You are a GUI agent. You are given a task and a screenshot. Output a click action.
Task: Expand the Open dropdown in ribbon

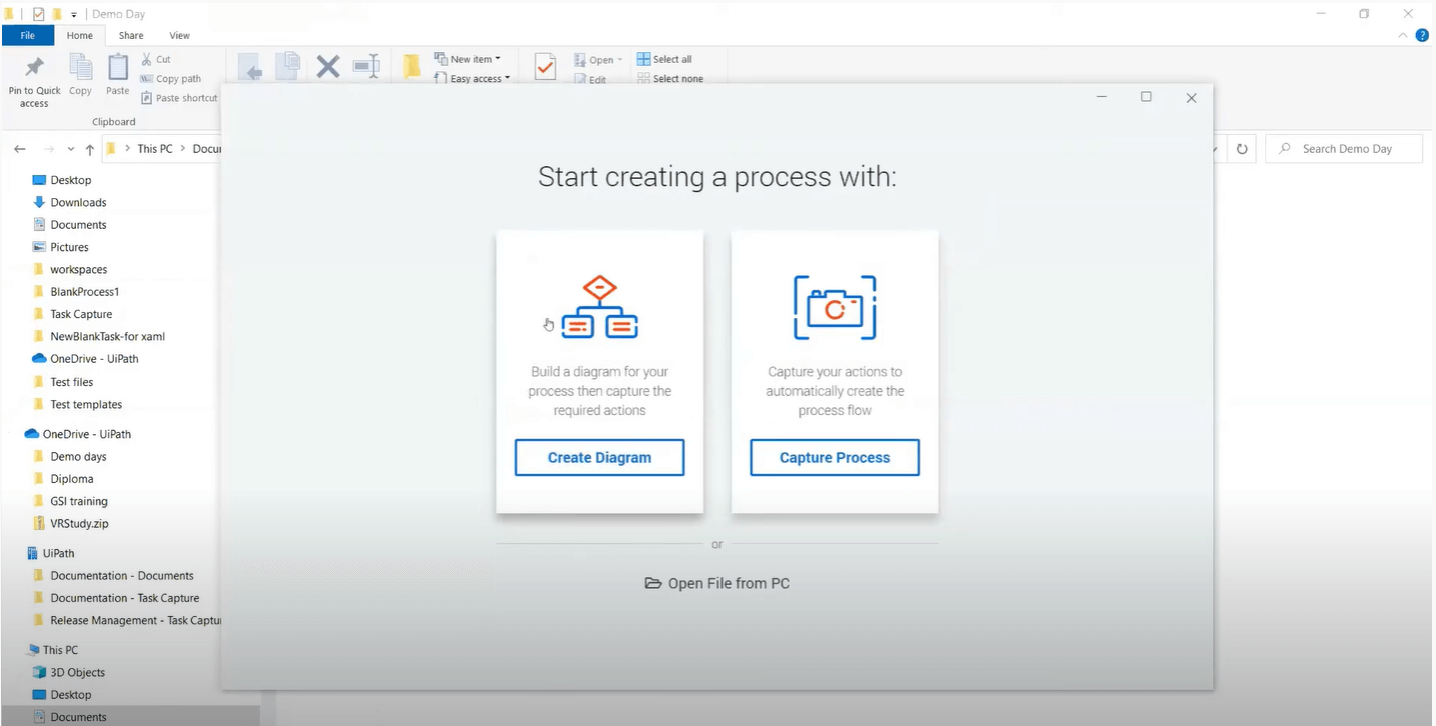click(x=598, y=60)
